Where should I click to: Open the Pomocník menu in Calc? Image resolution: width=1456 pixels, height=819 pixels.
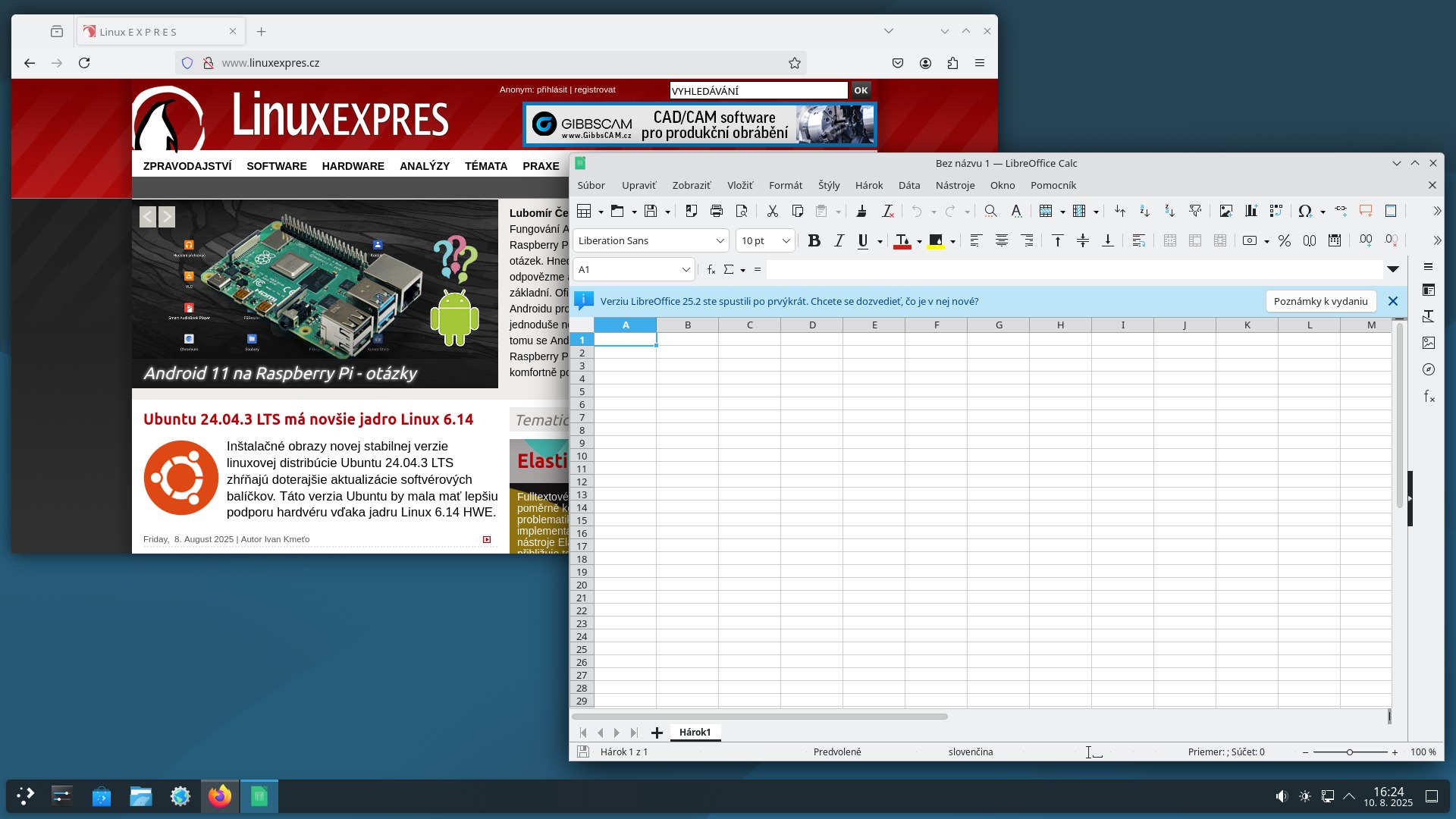[1053, 185]
